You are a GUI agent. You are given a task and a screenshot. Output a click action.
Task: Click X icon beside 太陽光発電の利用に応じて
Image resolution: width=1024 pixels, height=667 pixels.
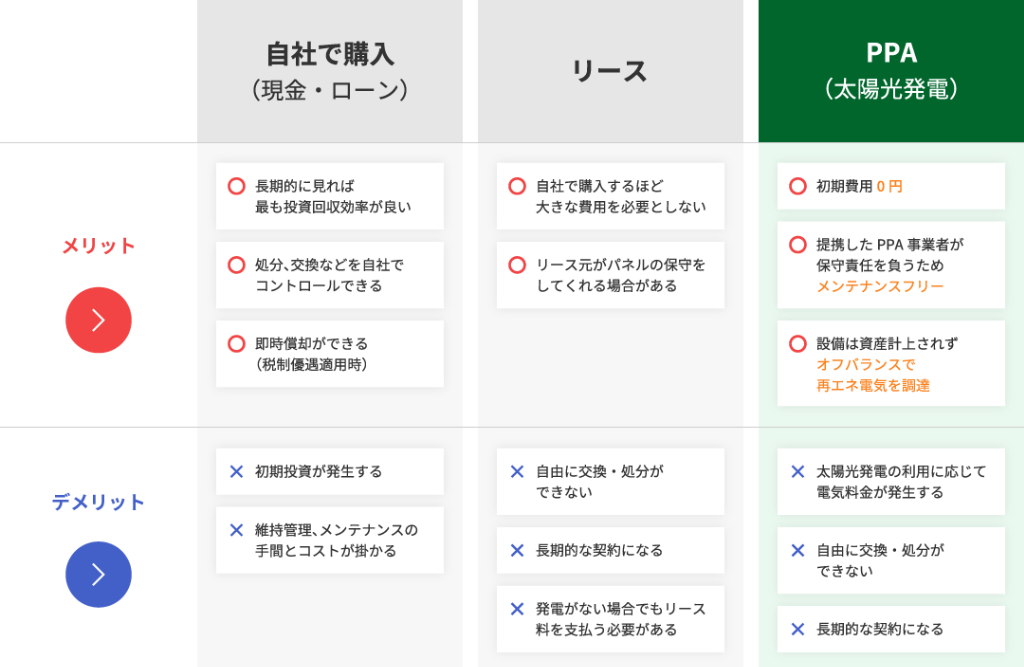[797, 471]
